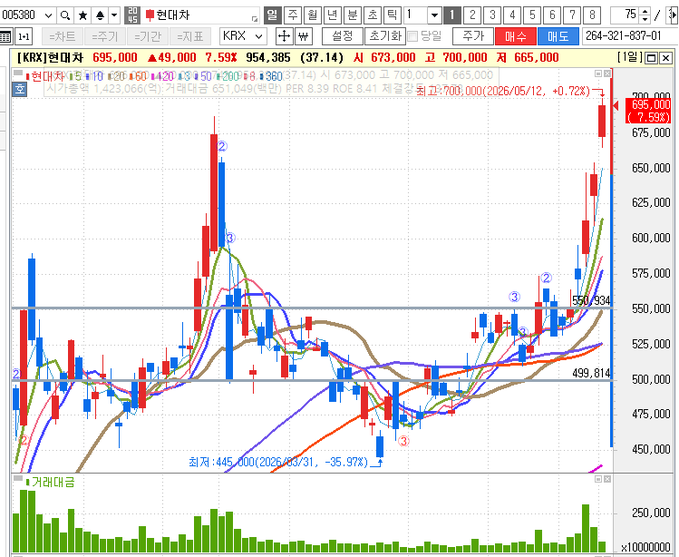
Task: Open the interval value 1 dropdown
Action: click(434, 16)
